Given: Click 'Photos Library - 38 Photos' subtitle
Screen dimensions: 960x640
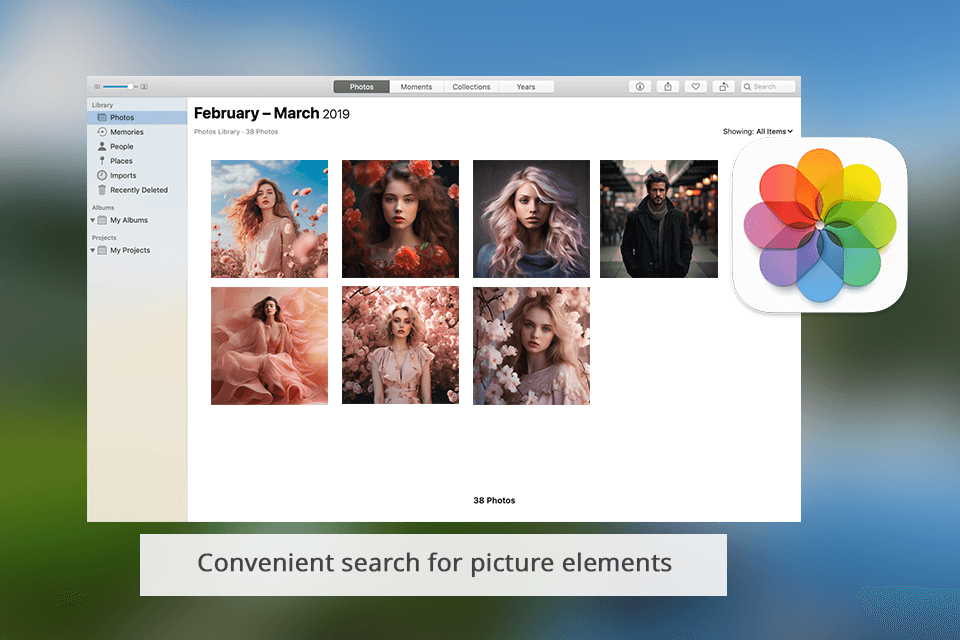Looking at the screenshot, I should point(236,132).
